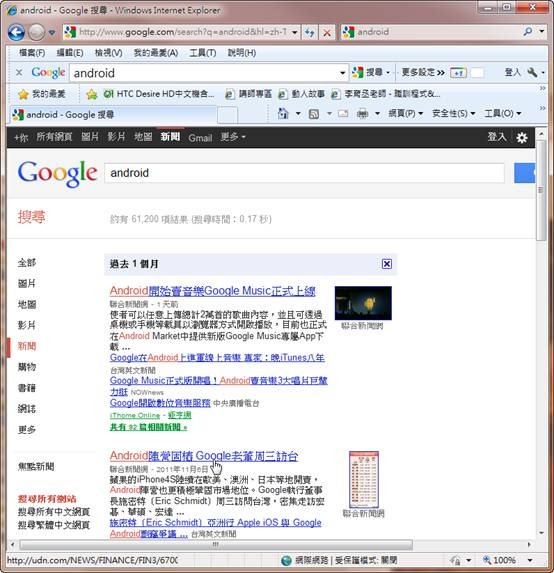
Task: Open the 工具(T) menu
Action: 203,53
